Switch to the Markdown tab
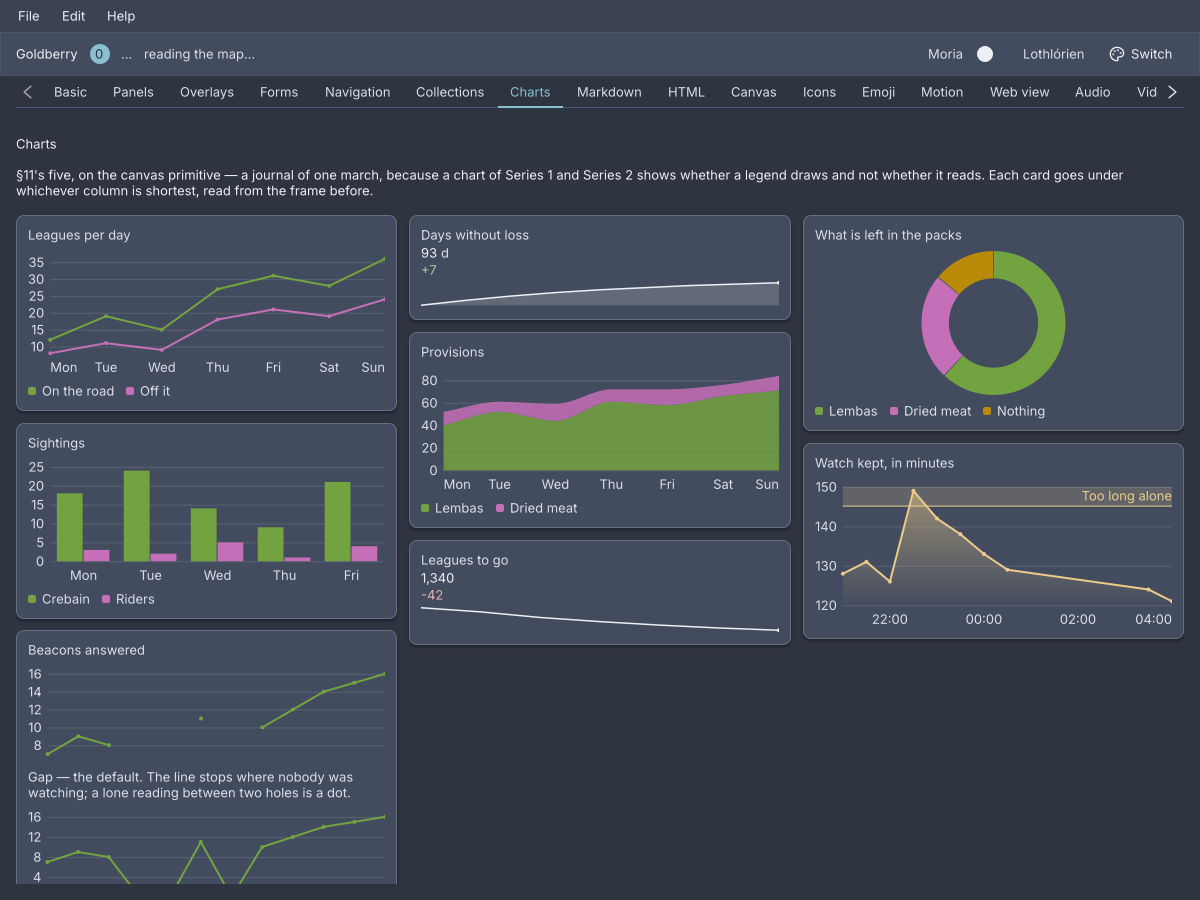This screenshot has width=1200, height=900. 609,92
